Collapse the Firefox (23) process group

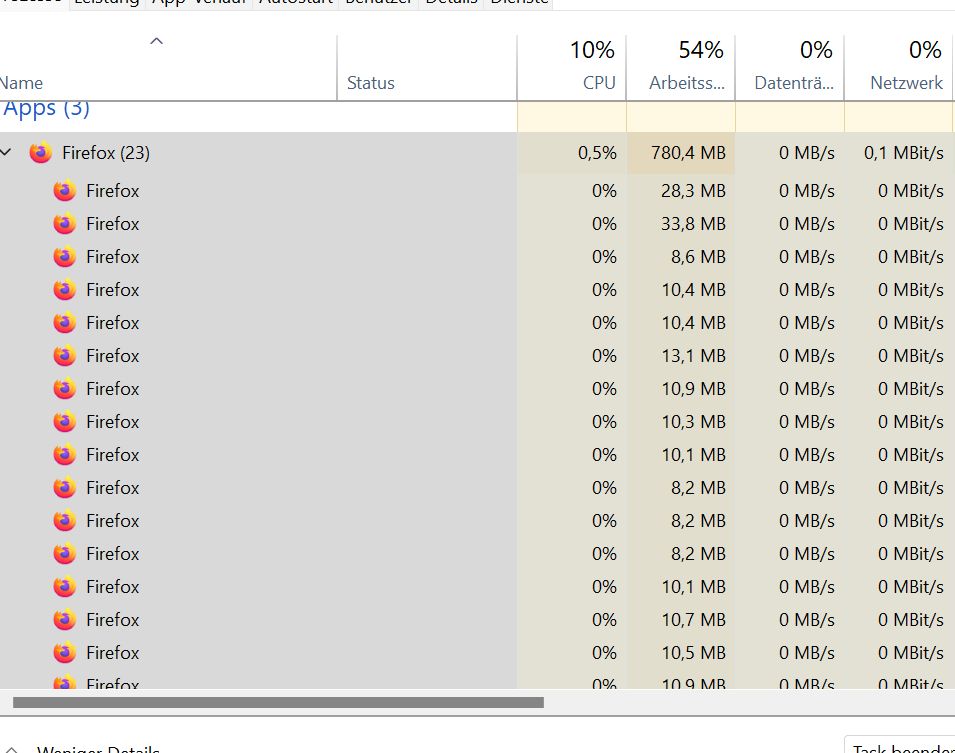click(x=6, y=152)
